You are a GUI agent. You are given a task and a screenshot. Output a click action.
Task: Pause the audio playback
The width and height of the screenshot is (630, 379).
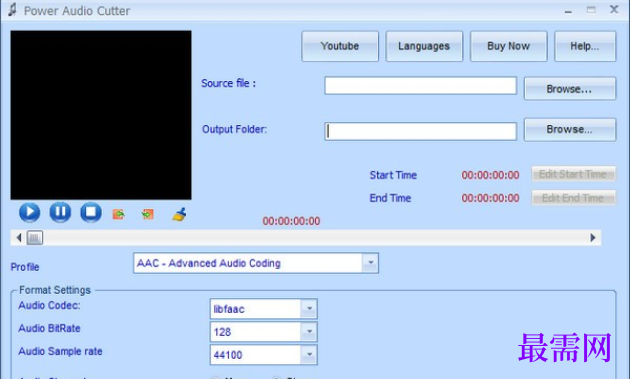point(60,212)
